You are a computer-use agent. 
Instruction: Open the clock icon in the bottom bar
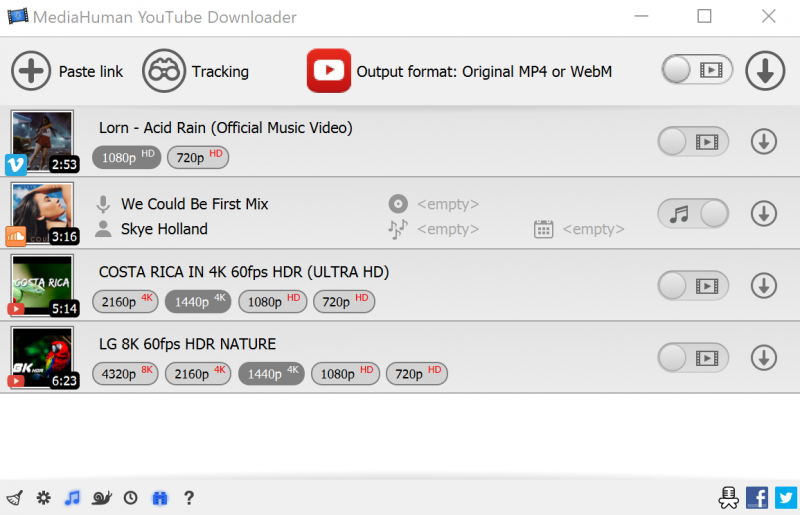[130, 498]
